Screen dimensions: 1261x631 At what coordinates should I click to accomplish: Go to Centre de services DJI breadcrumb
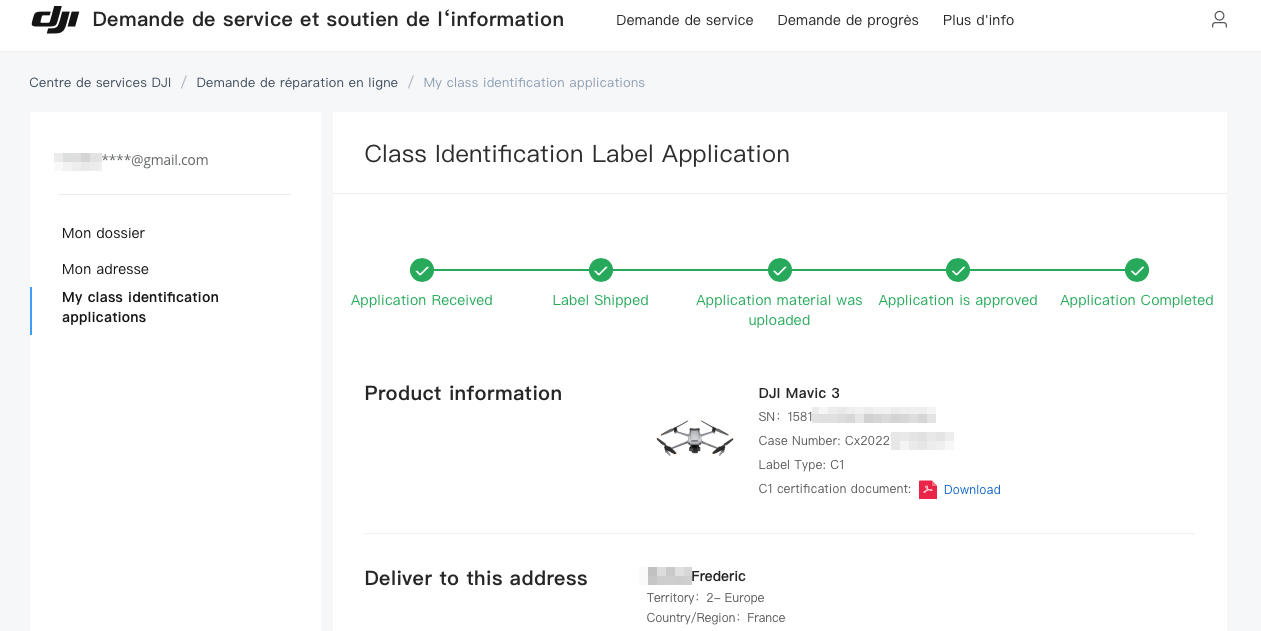[x=100, y=83]
